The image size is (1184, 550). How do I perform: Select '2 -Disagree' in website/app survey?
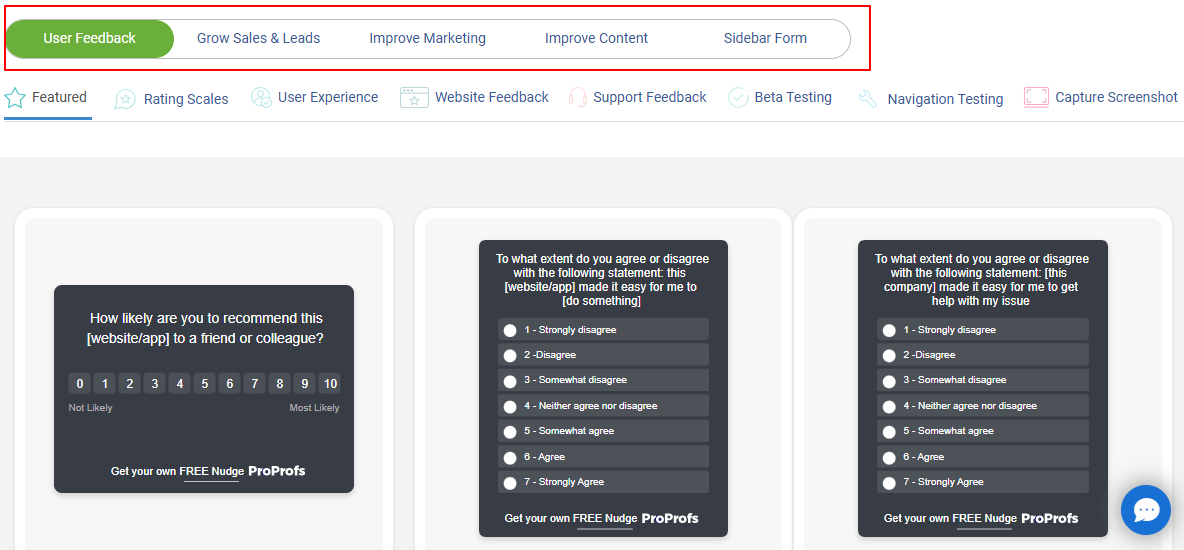coord(603,355)
